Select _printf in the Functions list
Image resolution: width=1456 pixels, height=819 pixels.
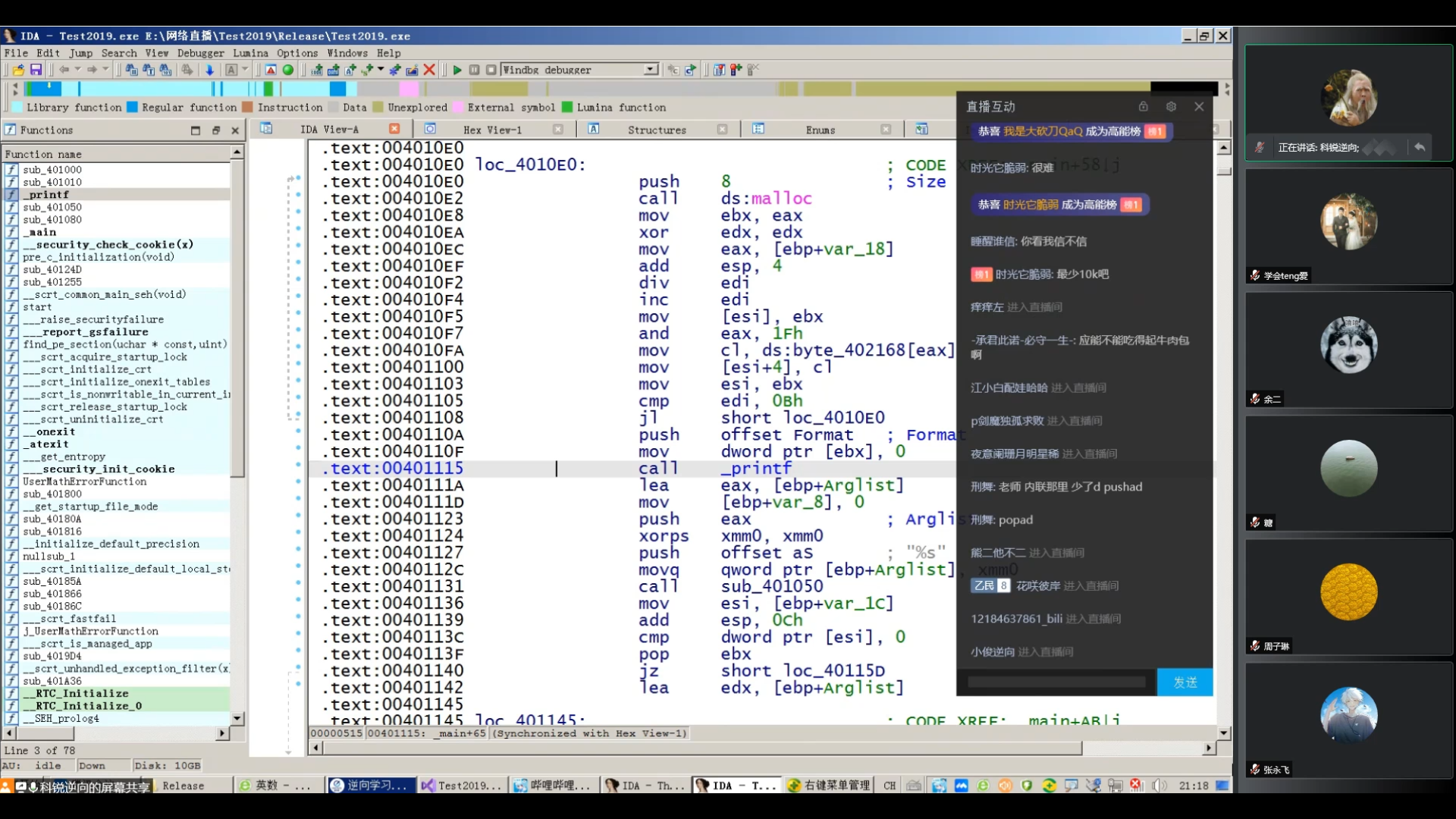(45, 195)
